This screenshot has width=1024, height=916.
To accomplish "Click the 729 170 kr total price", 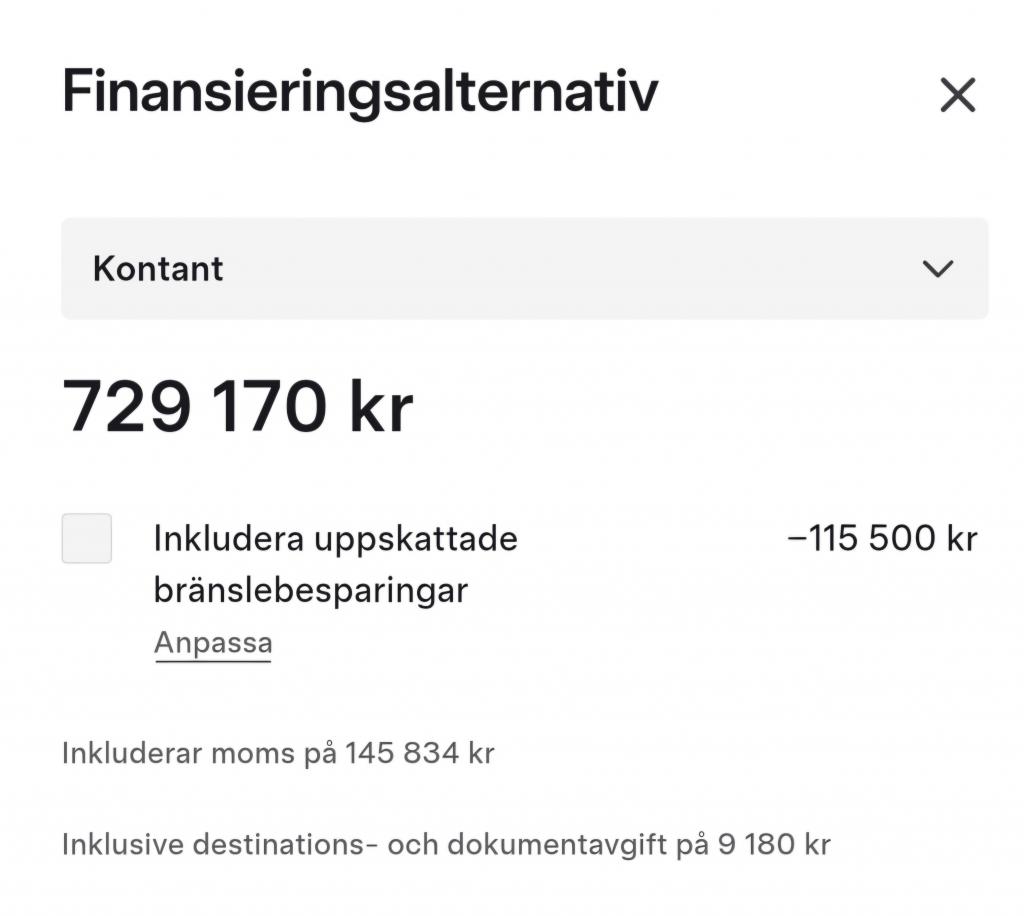I will (x=237, y=407).
